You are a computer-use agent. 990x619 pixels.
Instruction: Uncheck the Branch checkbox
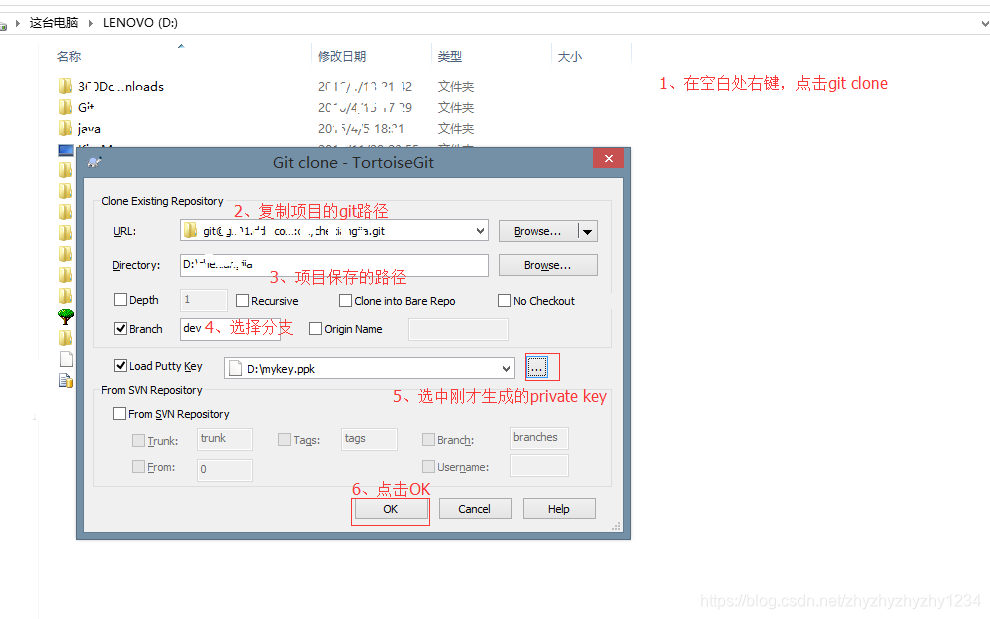(120, 328)
